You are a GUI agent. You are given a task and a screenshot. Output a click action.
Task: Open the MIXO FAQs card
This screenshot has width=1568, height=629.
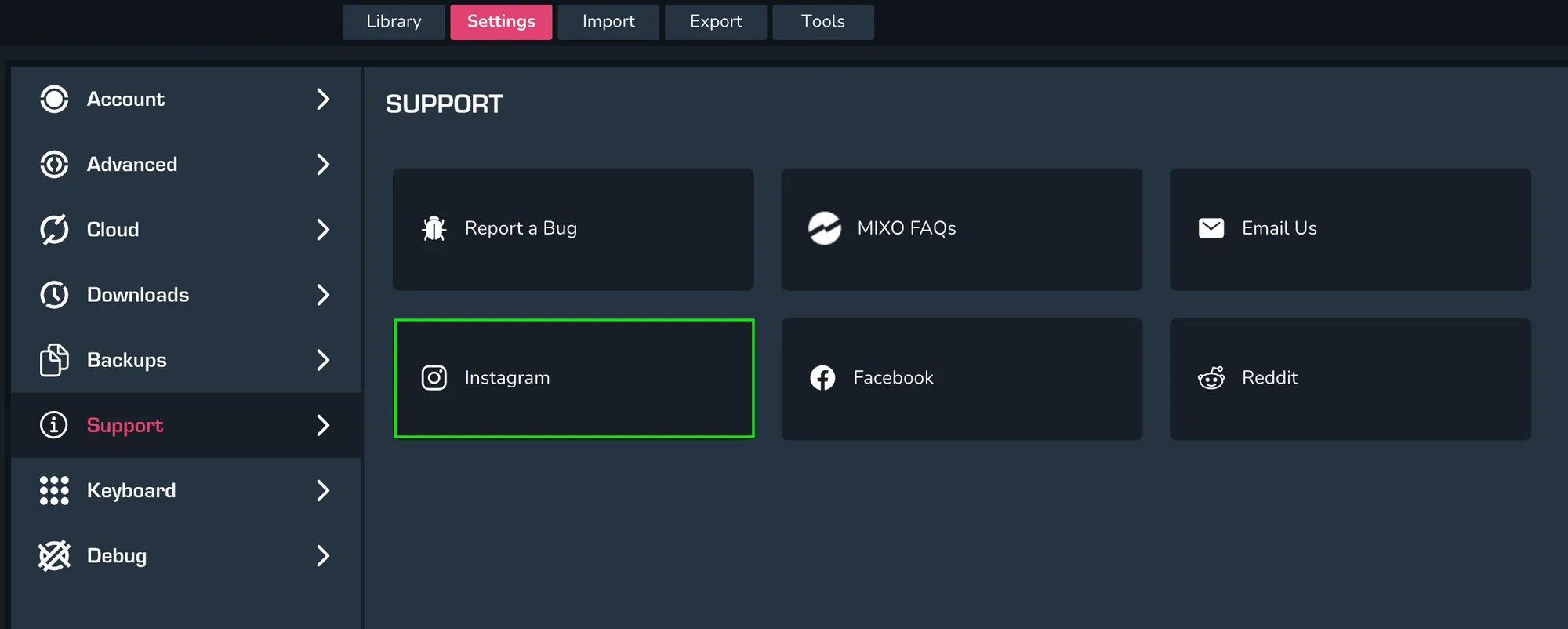[x=961, y=229]
